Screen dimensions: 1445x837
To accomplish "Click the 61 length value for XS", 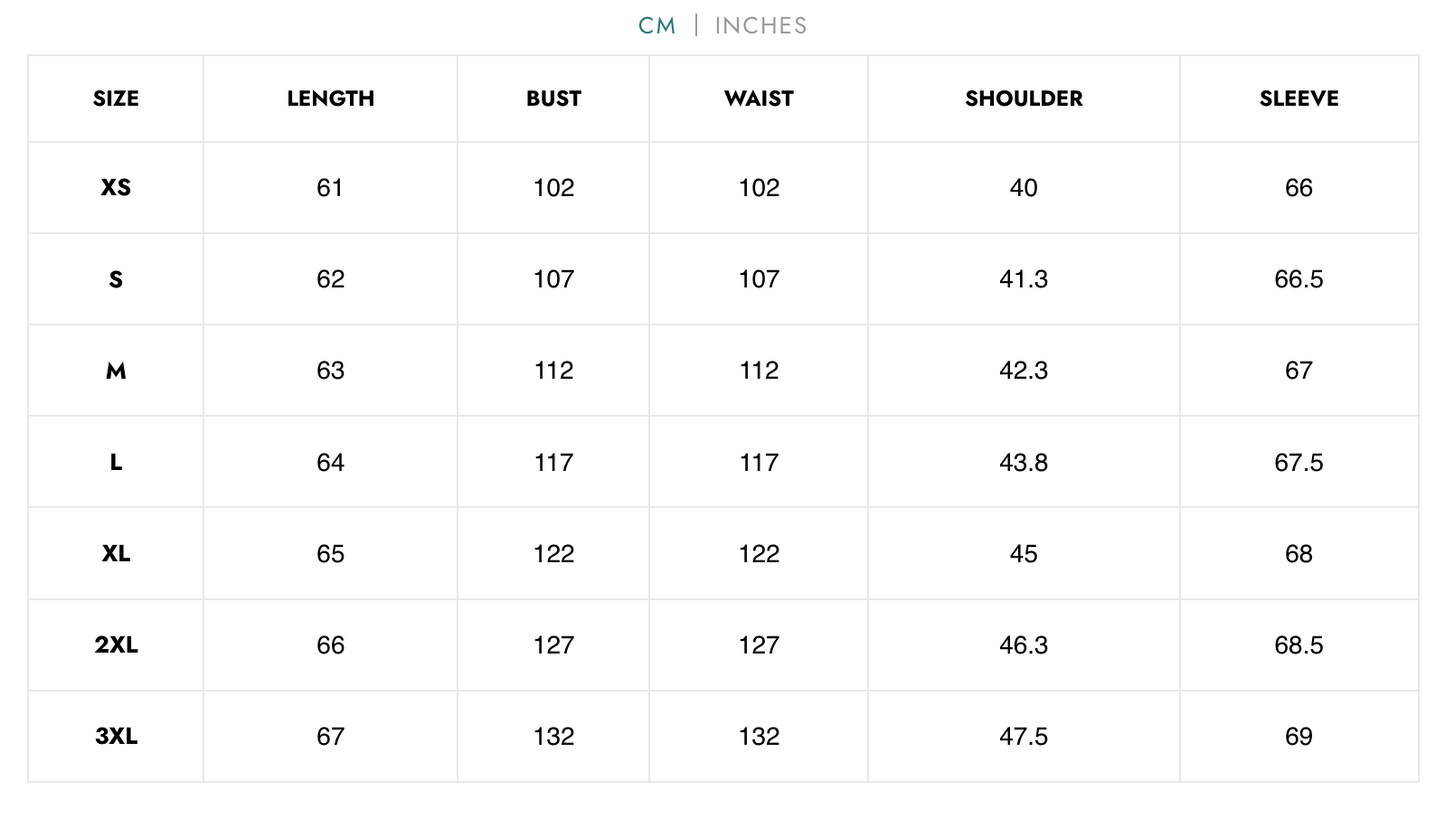I will 330,188.
